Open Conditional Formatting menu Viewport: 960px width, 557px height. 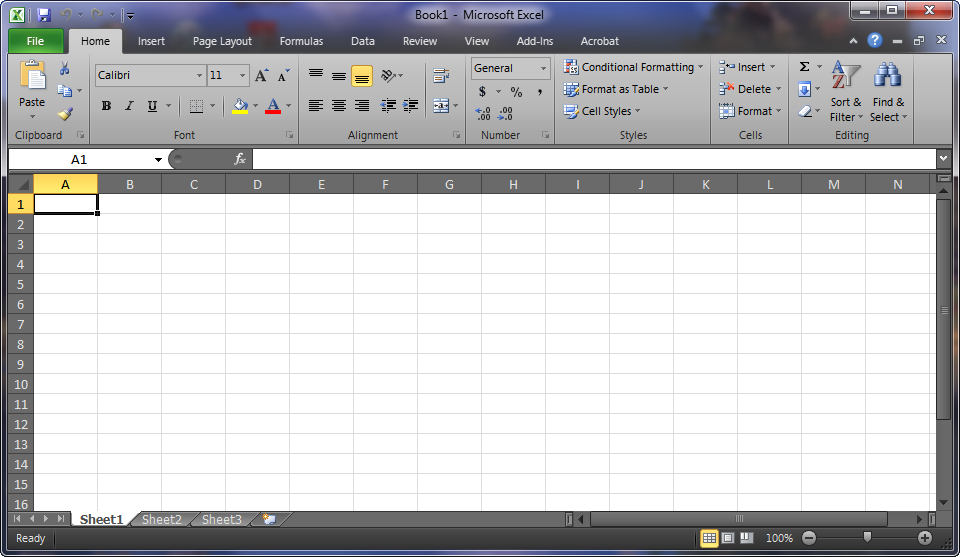point(633,67)
